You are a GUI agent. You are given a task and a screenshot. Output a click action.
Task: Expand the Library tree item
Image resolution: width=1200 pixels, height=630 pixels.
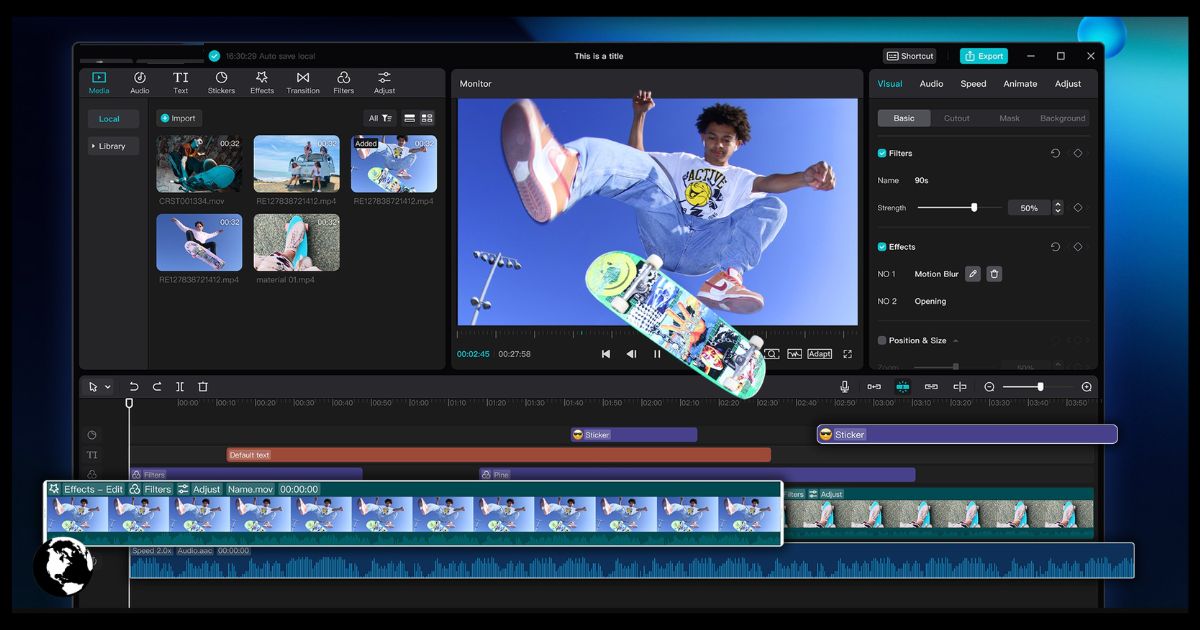tap(109, 146)
